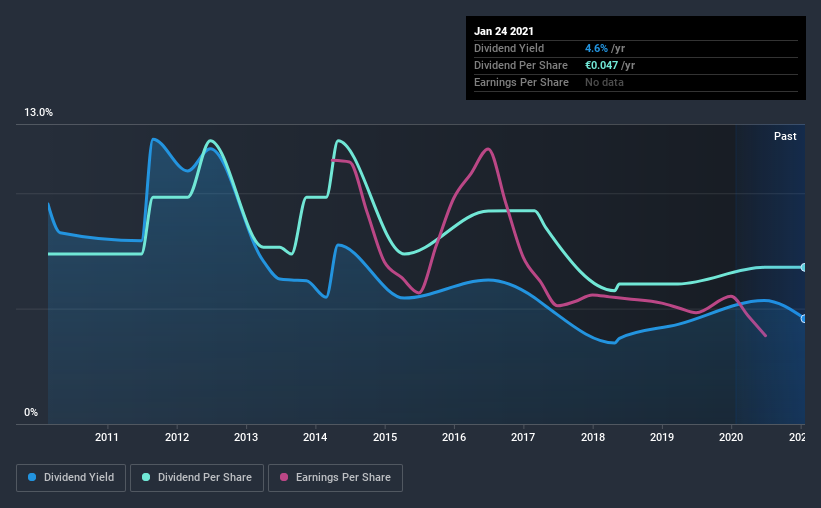Click the Dividend Yield tooltip row label
The width and height of the screenshot is (821, 508).
(509, 48)
